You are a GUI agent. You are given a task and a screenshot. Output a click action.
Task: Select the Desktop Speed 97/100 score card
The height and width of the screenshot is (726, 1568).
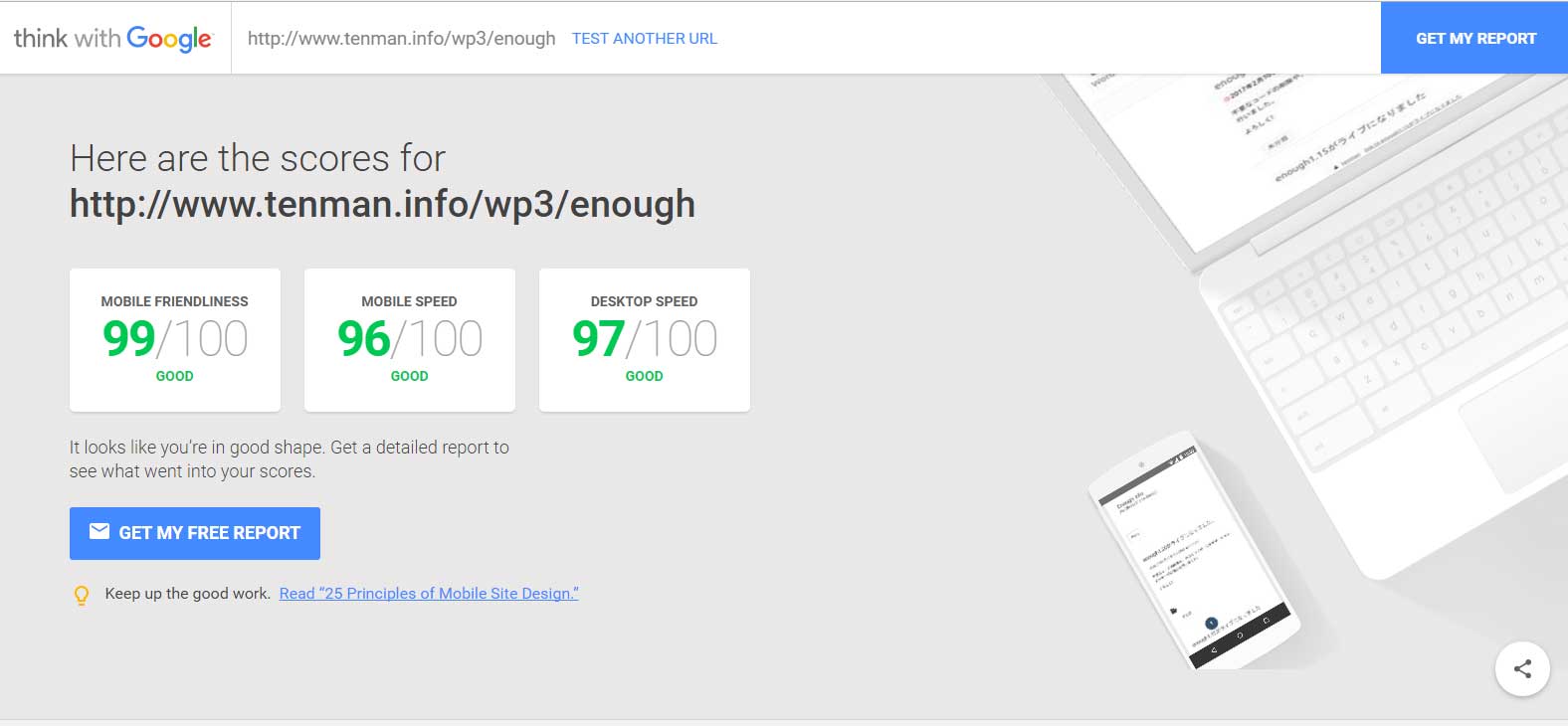coord(645,339)
